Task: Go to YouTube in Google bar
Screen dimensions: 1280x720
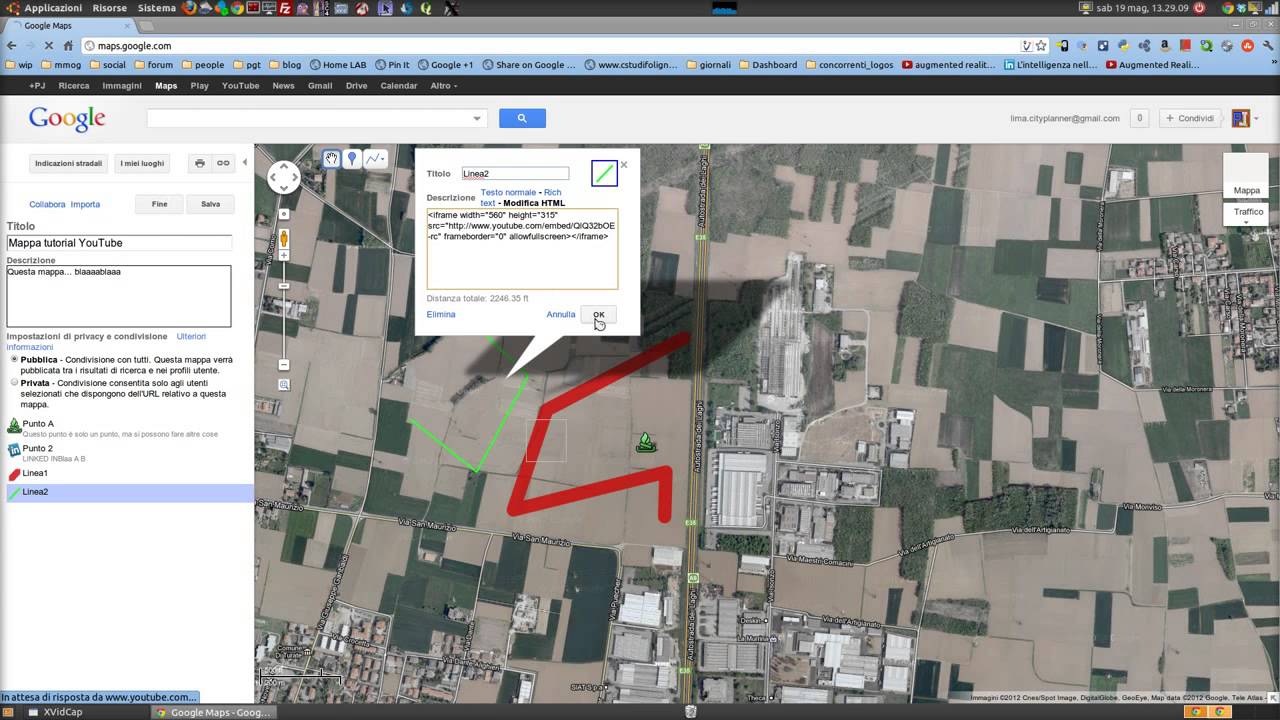Action: [240, 86]
